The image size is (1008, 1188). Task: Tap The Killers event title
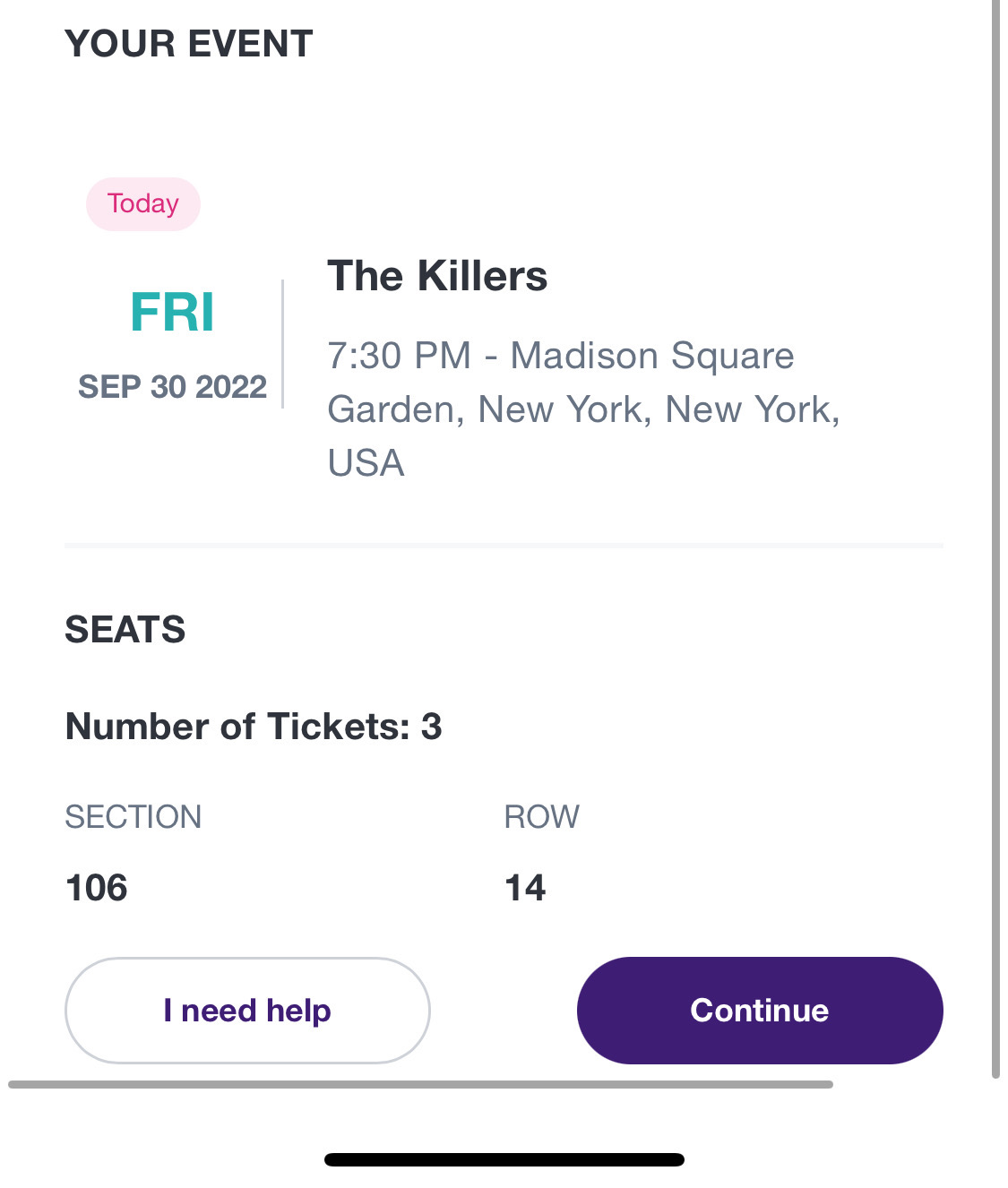[437, 276]
